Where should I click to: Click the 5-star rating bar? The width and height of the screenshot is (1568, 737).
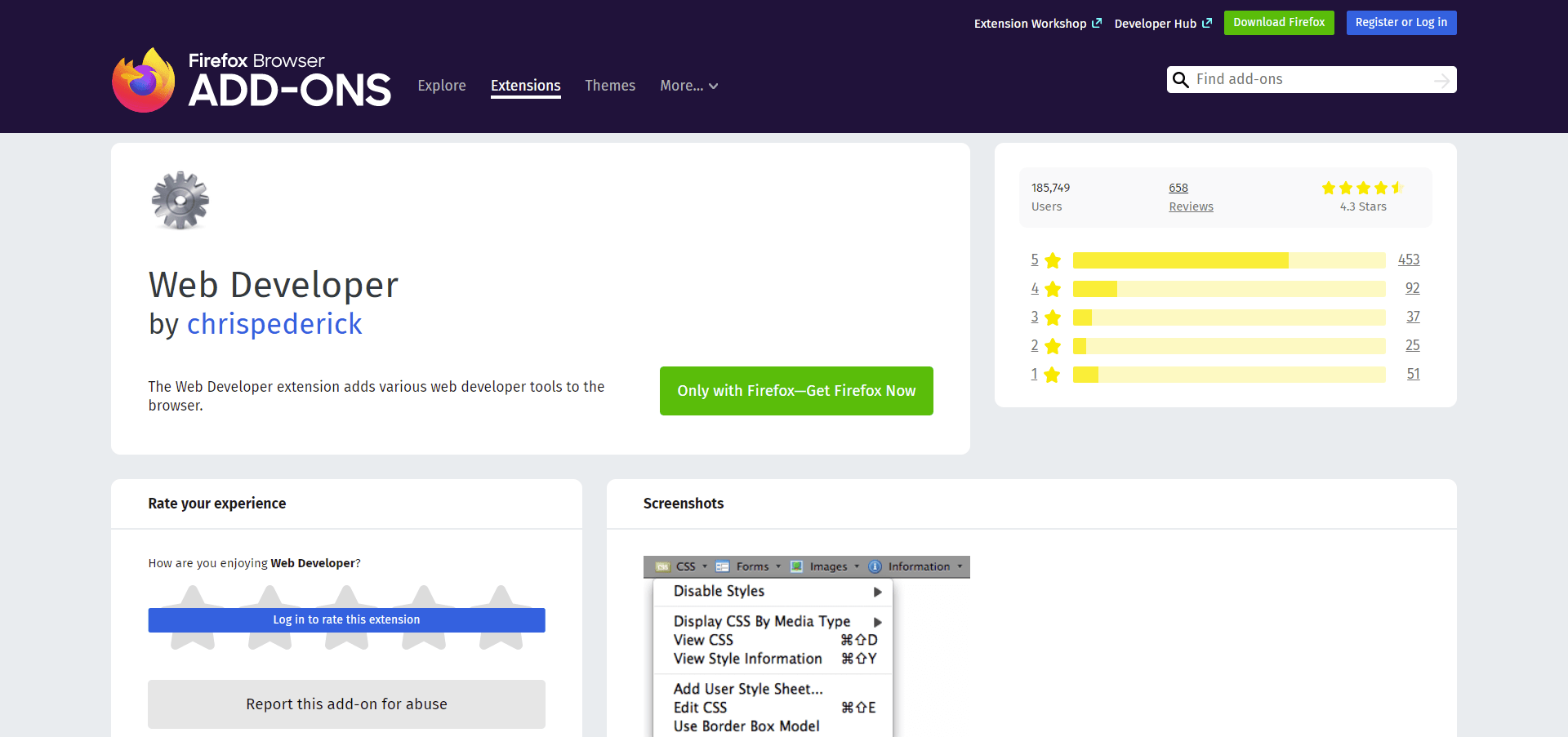[1229, 260]
